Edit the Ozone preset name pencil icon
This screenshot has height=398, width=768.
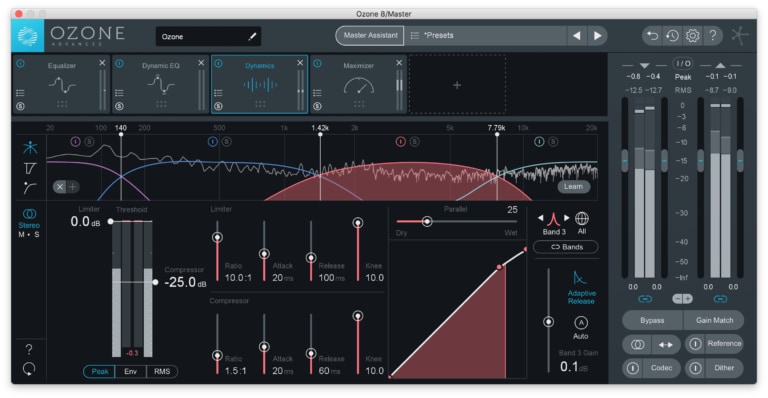click(252, 36)
